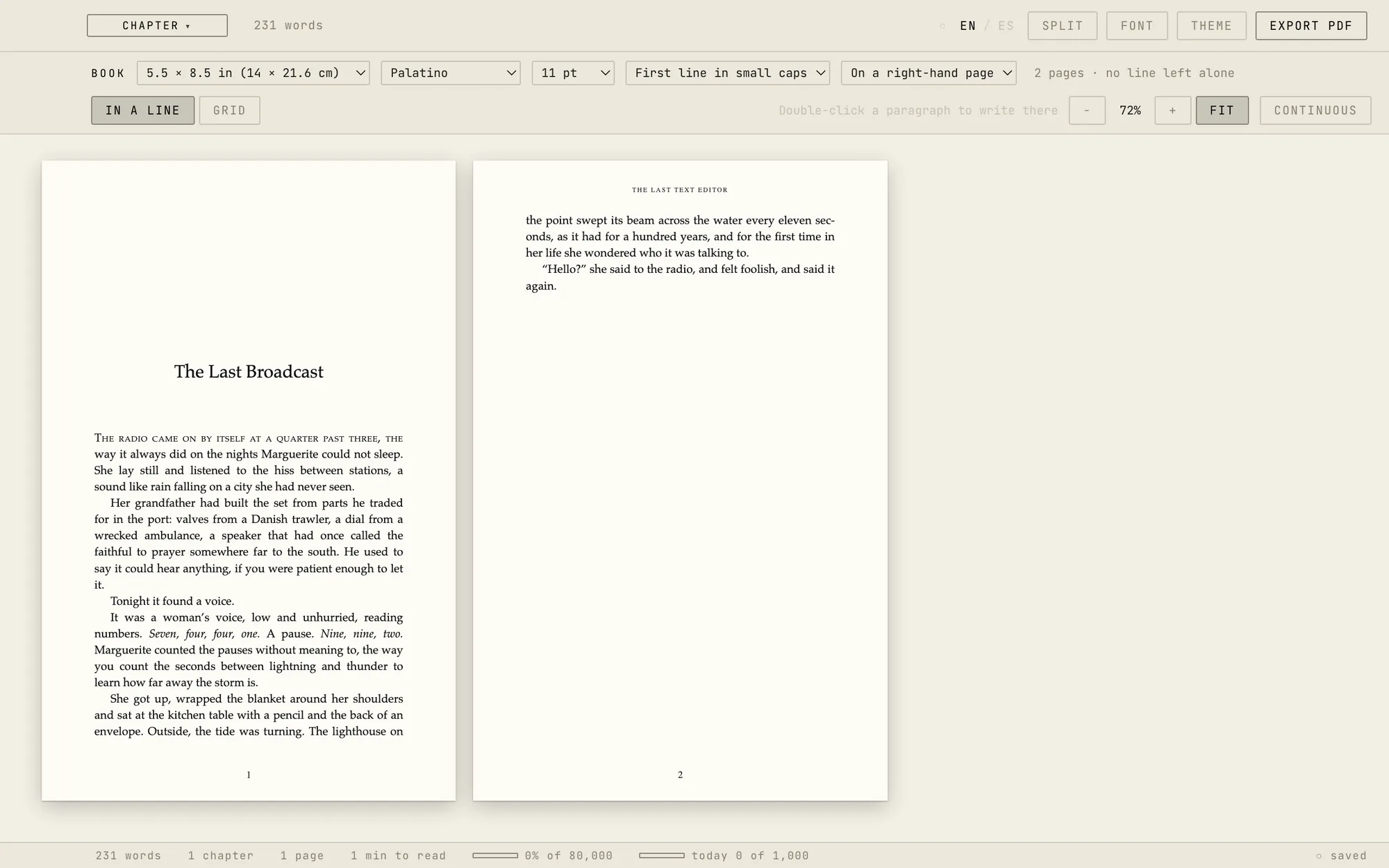The height and width of the screenshot is (868, 1389).
Task: Open SPLIT view
Action: pyautogui.click(x=1063, y=26)
